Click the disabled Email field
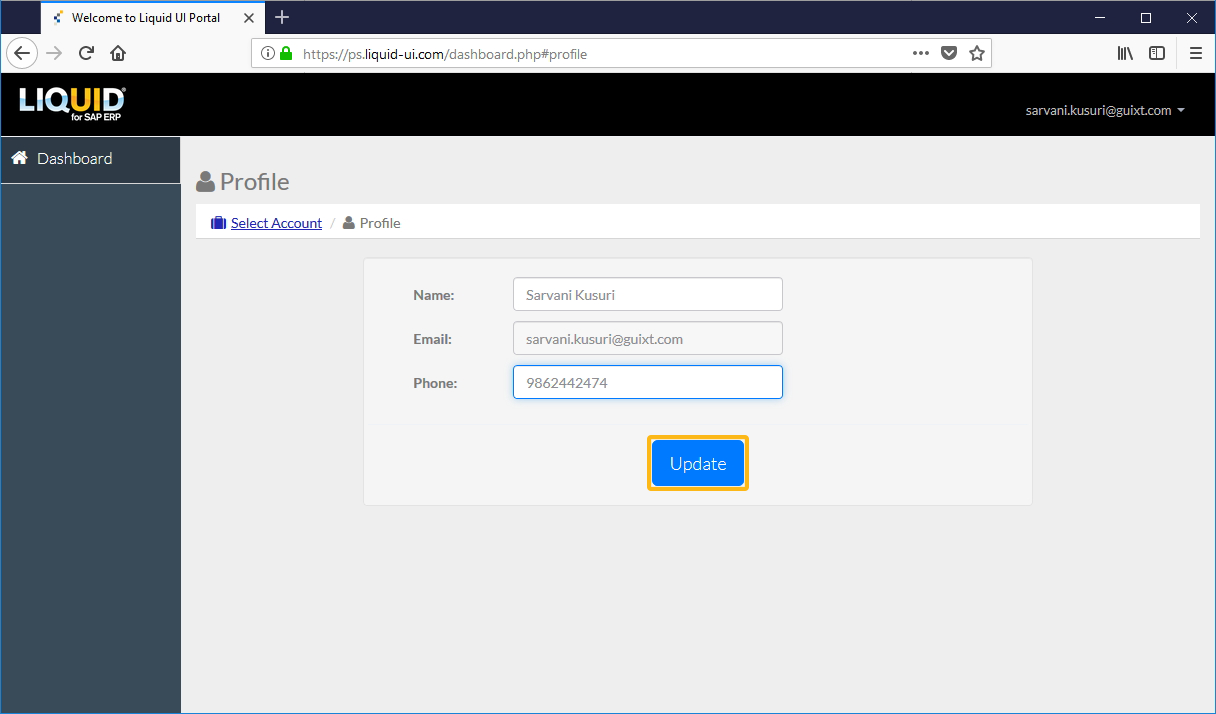The width and height of the screenshot is (1216, 714). pyautogui.click(x=648, y=339)
